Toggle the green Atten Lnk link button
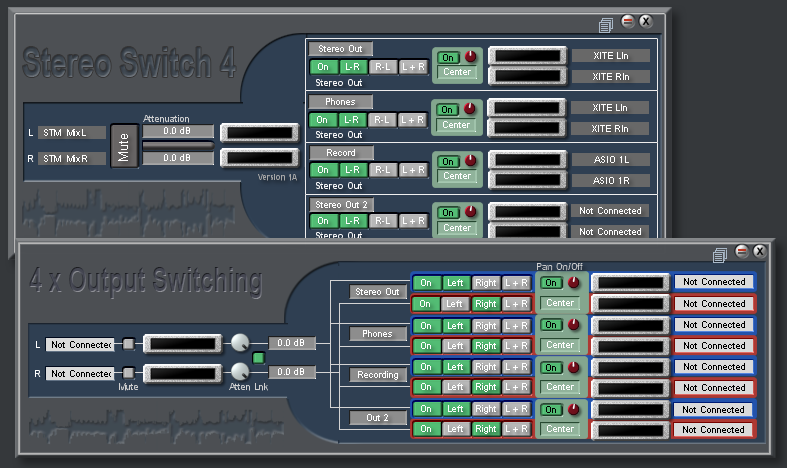This screenshot has width=787, height=468. click(258, 358)
